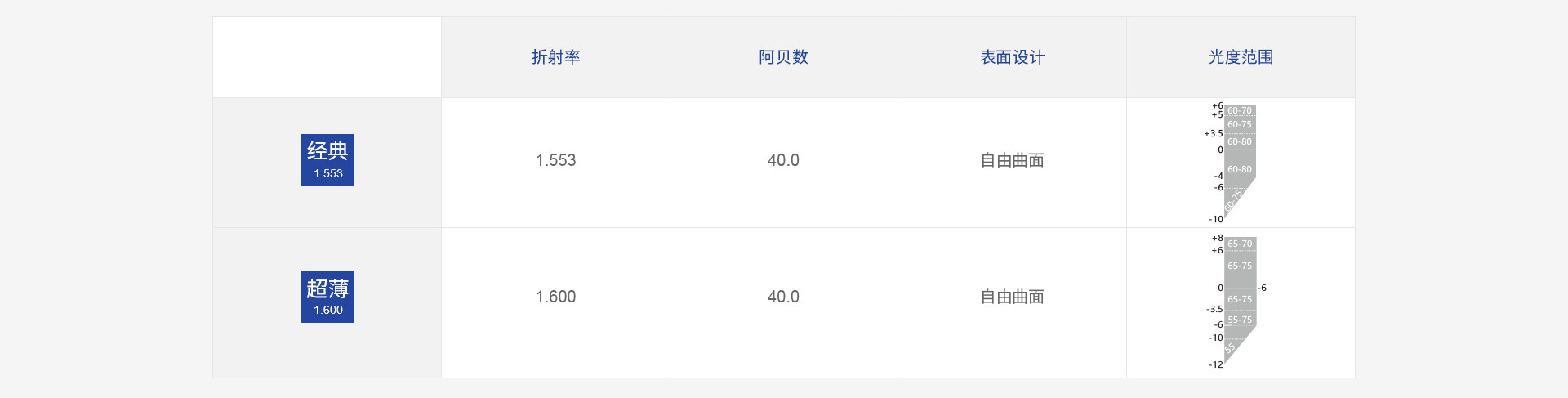Image resolution: width=1568 pixels, height=398 pixels.
Task: Select the 表面设计 column header
Action: 1013,57
